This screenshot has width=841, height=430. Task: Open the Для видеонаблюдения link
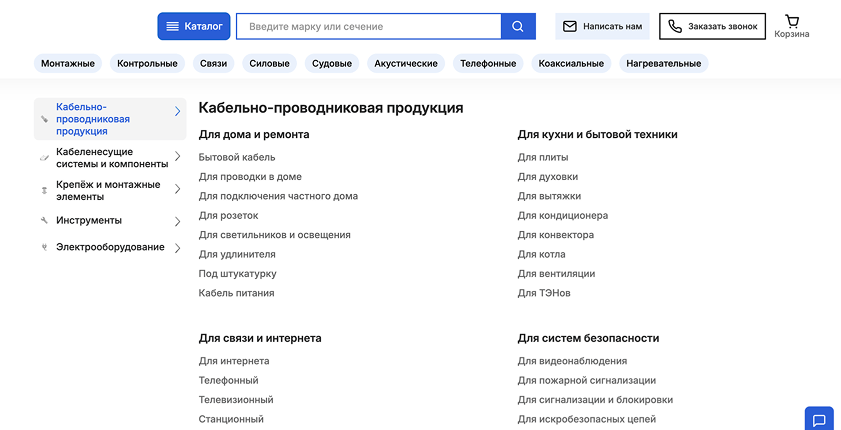(x=572, y=361)
